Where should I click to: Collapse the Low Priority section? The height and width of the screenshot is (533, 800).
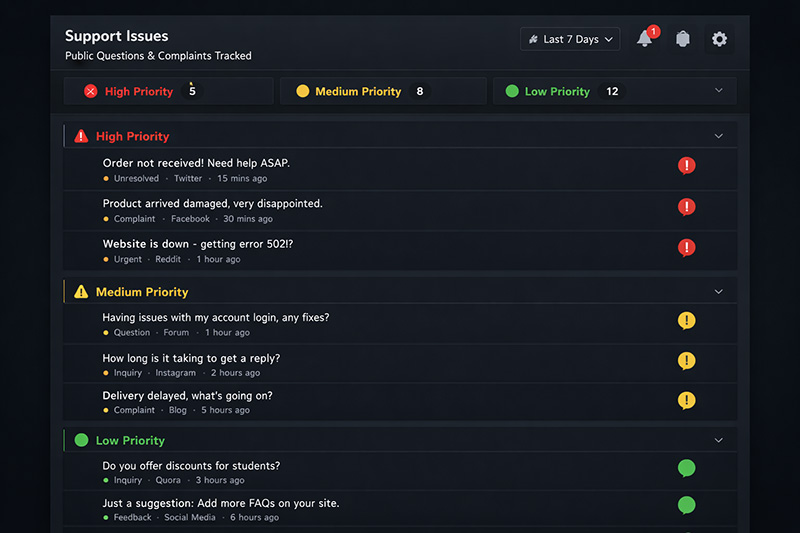[x=718, y=440]
